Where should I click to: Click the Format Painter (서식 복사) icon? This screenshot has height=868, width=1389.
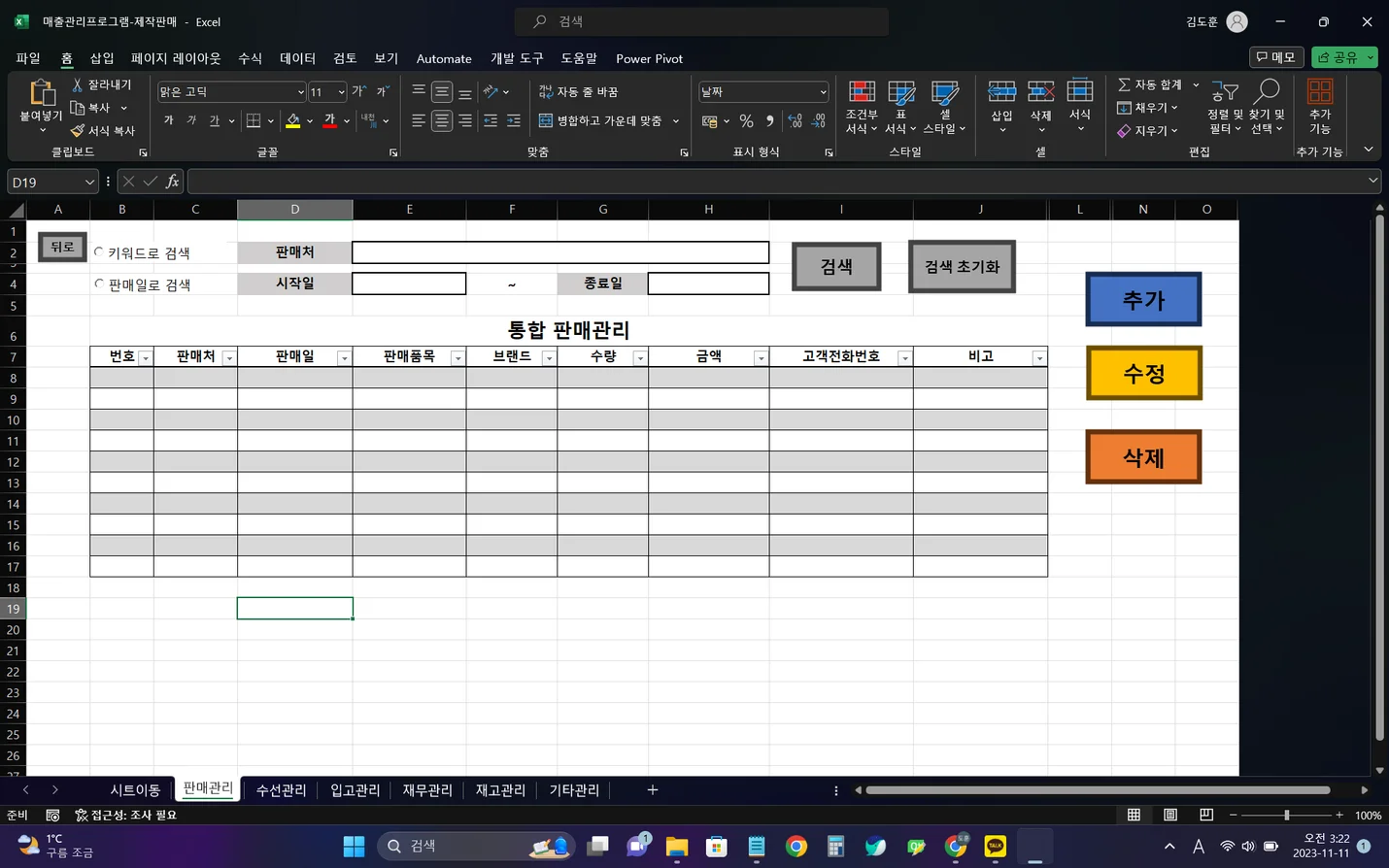coord(78,130)
